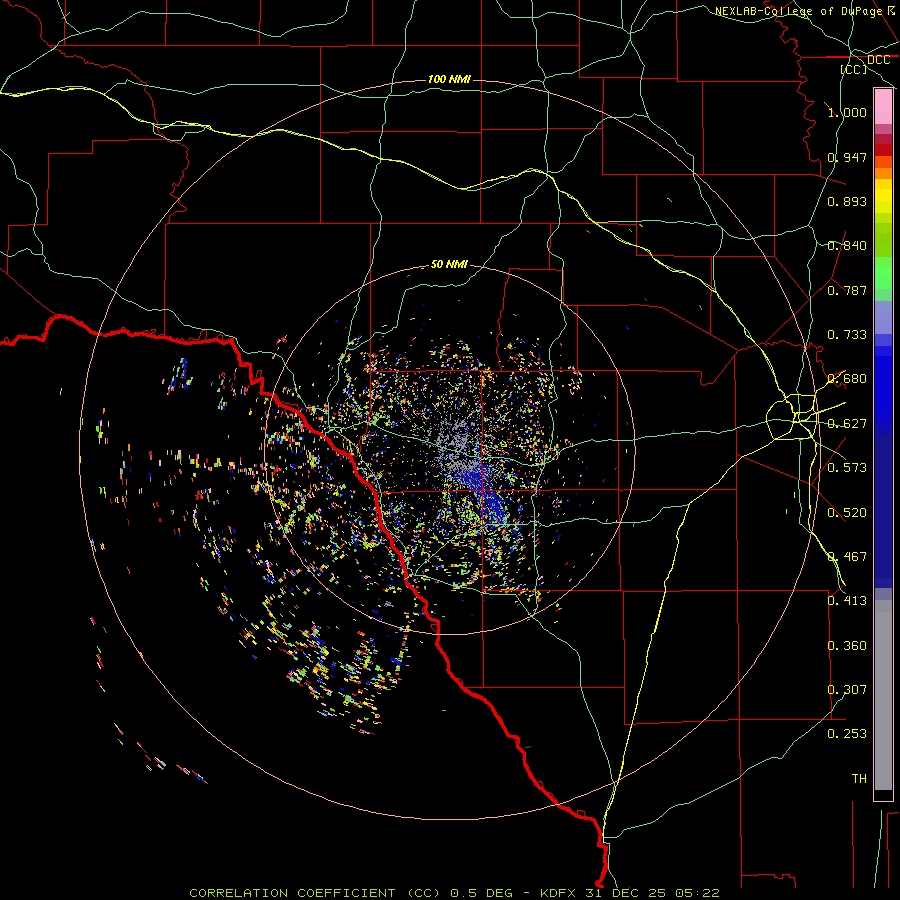Viewport: 900px width, 900px height.
Task: Click the yellow highway loop around the city
Action: [791, 417]
